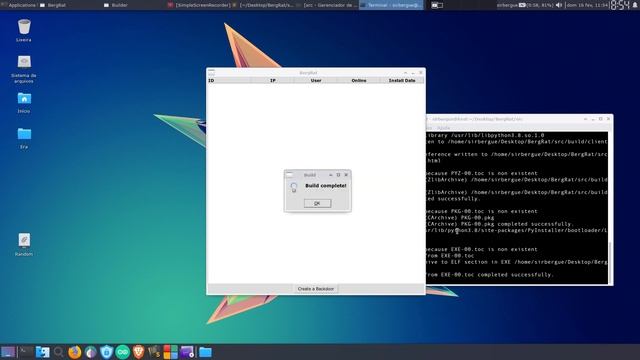Switch to the Desktop/BergRat editor task in panel

(263, 5)
